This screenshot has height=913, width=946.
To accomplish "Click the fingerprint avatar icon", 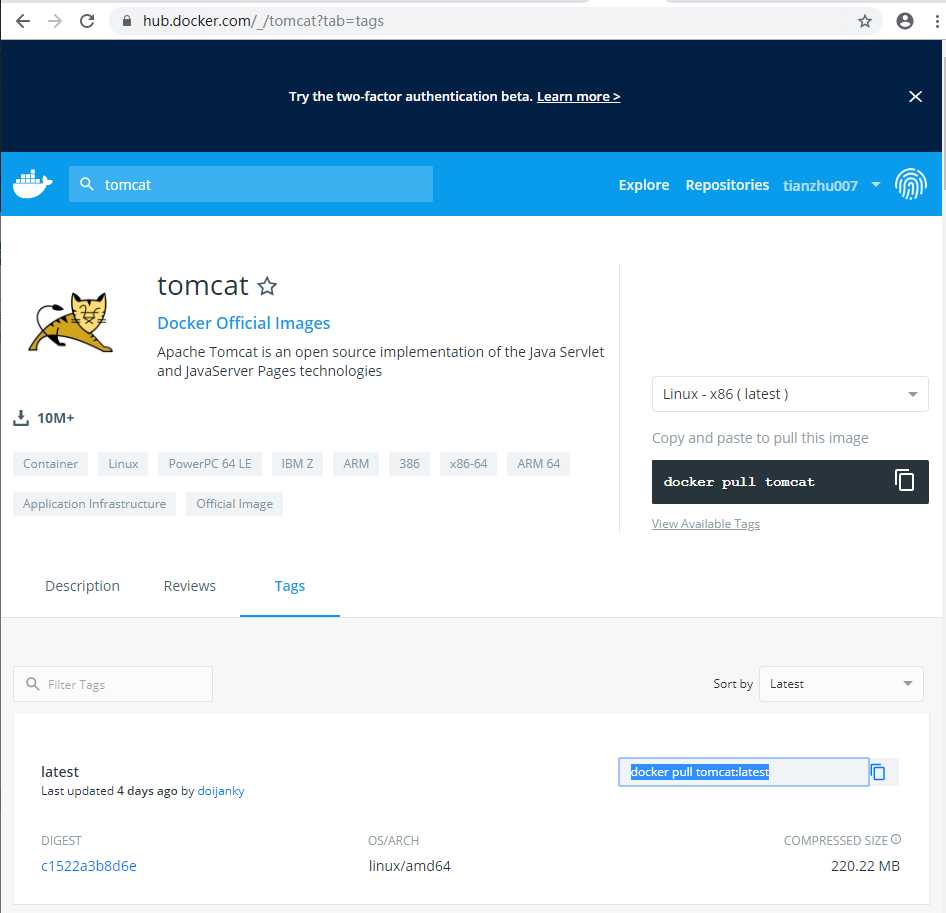I will (x=910, y=184).
